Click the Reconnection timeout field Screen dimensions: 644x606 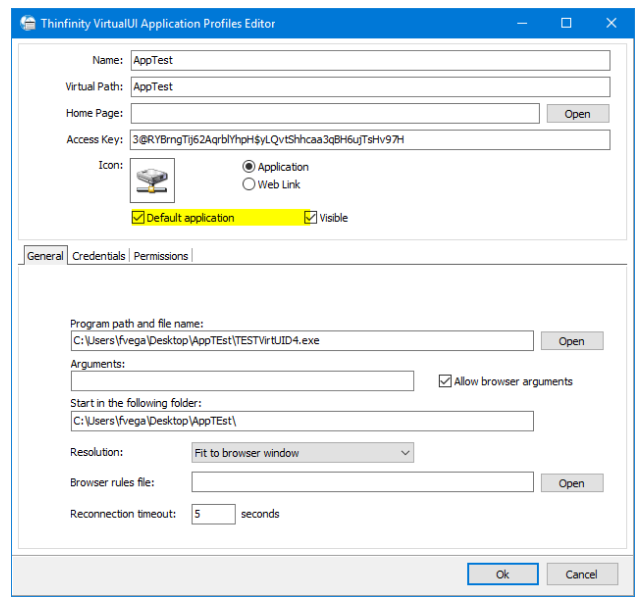(x=213, y=514)
